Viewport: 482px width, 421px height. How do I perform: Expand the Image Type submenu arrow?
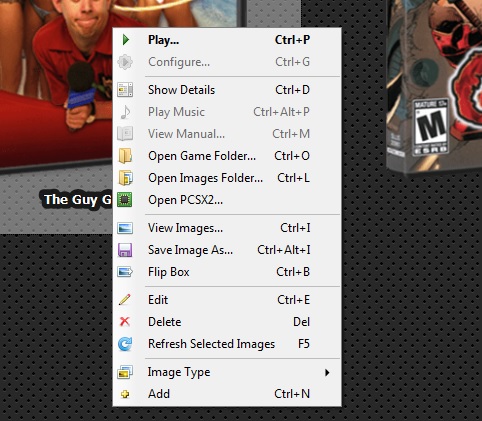coord(327,372)
